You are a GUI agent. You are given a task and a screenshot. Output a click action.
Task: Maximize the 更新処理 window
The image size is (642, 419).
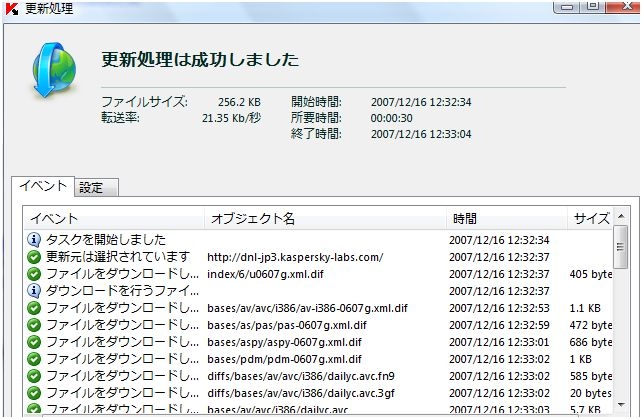click(x=593, y=6)
